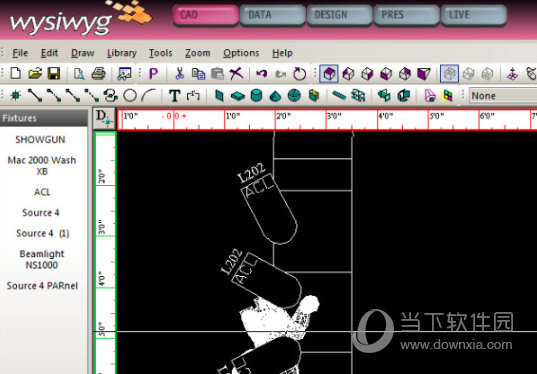Screen dimensions: 537x374
Task: Insert a pipe object
Action: (x=339, y=96)
